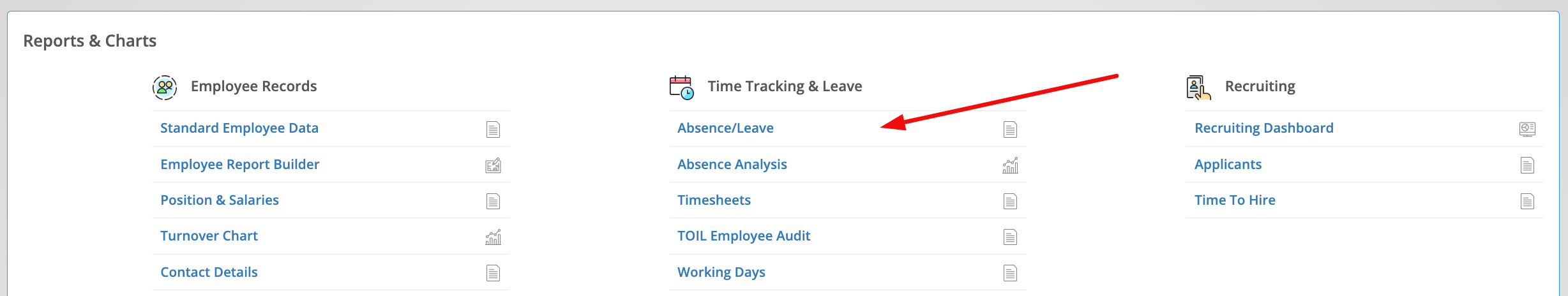Click document icon beside Standard Employee Data
Image resolution: width=1568 pixels, height=296 pixels.
493,129
